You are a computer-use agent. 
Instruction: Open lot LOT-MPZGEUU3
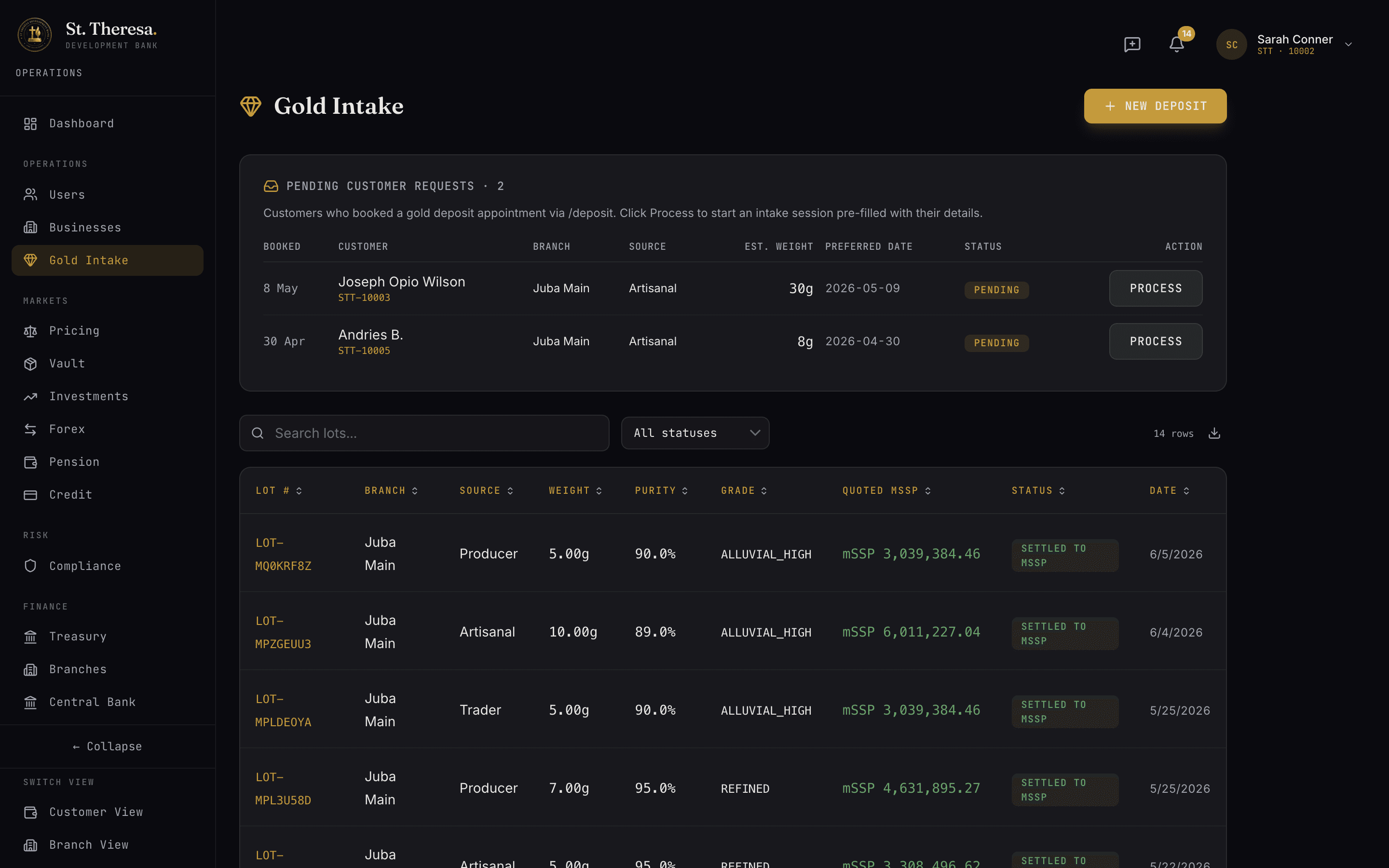[x=283, y=632]
